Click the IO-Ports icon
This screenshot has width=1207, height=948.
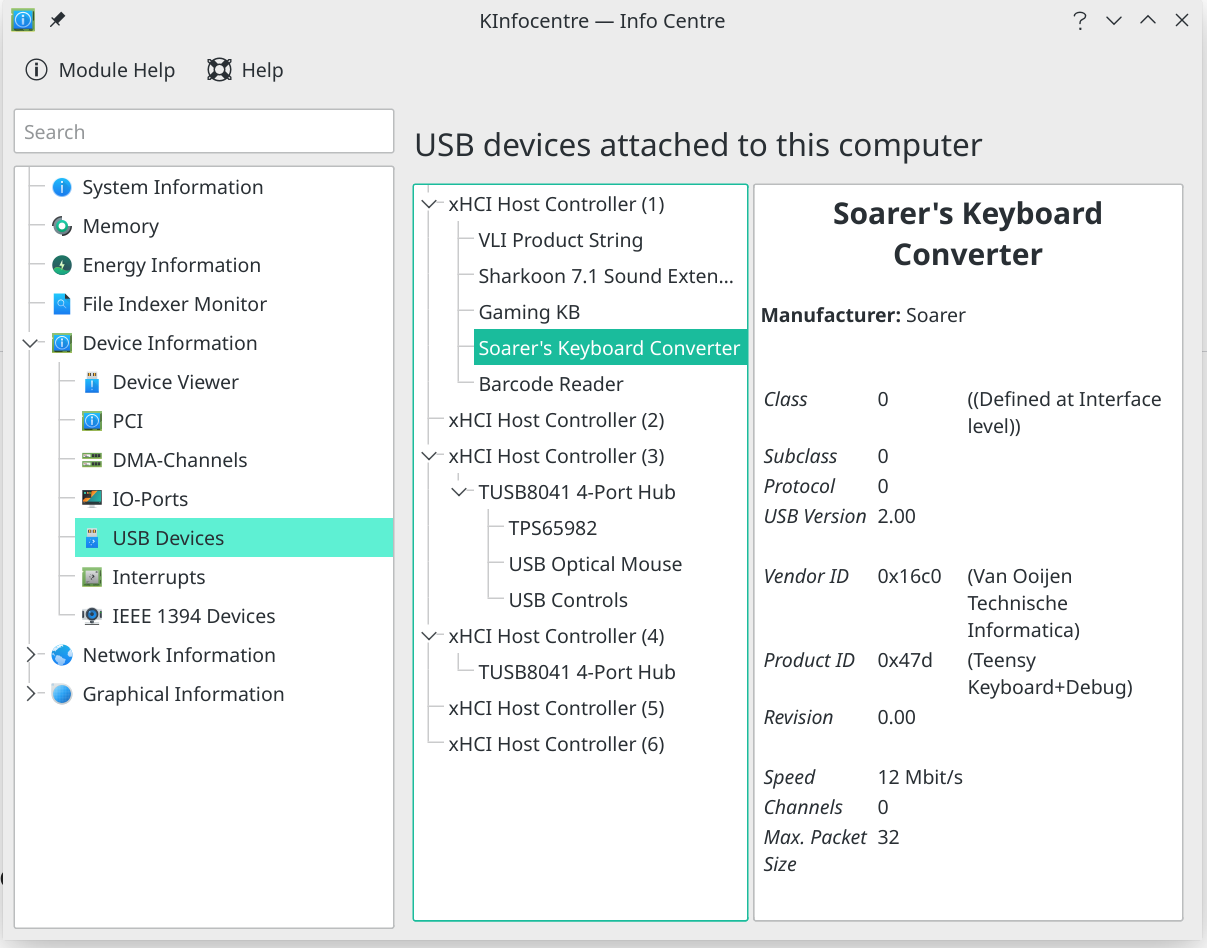[92, 499]
